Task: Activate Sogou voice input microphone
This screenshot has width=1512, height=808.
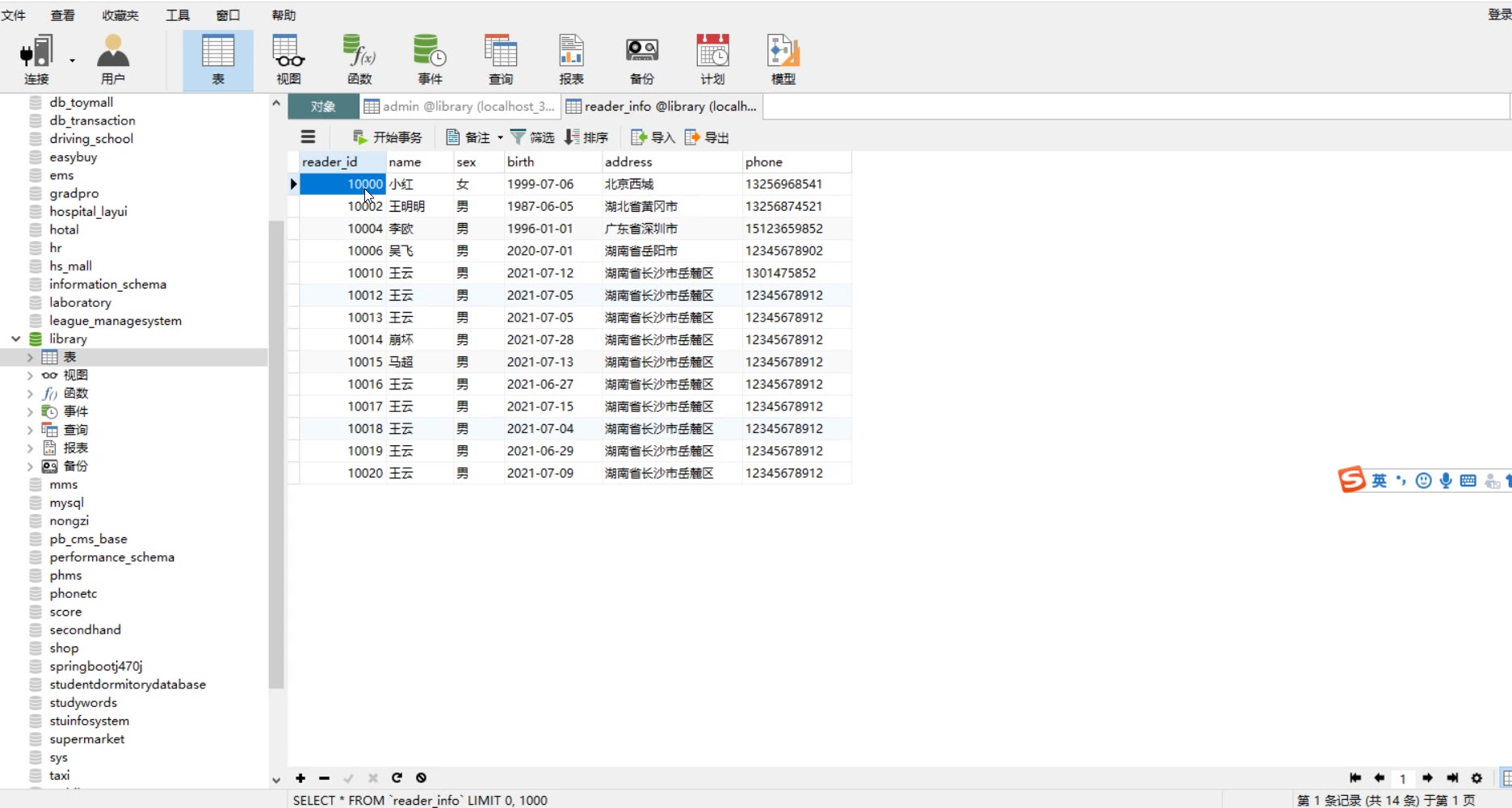Action: (1446, 481)
